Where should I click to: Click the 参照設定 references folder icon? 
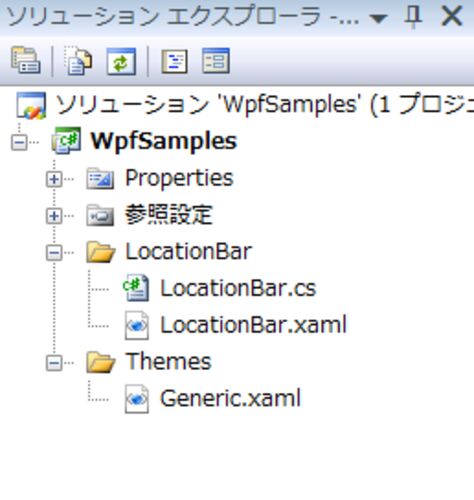(100, 215)
